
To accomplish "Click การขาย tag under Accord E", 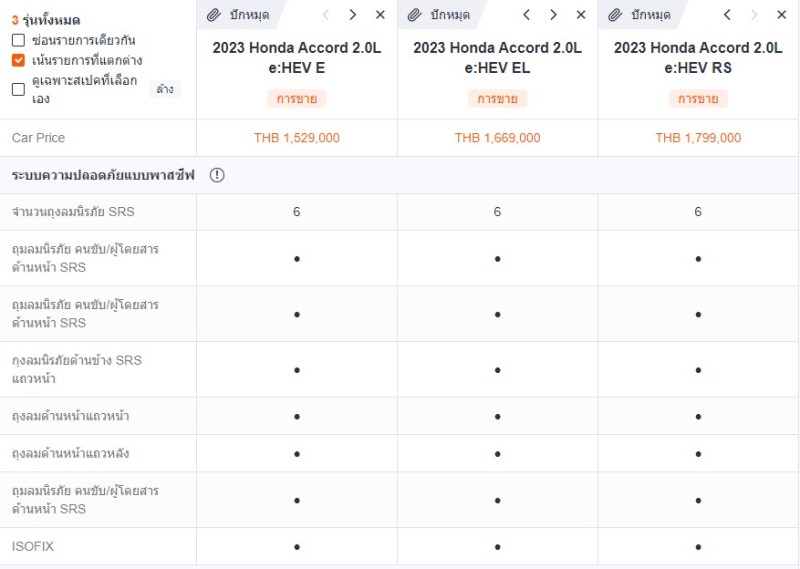I will (296, 98).
